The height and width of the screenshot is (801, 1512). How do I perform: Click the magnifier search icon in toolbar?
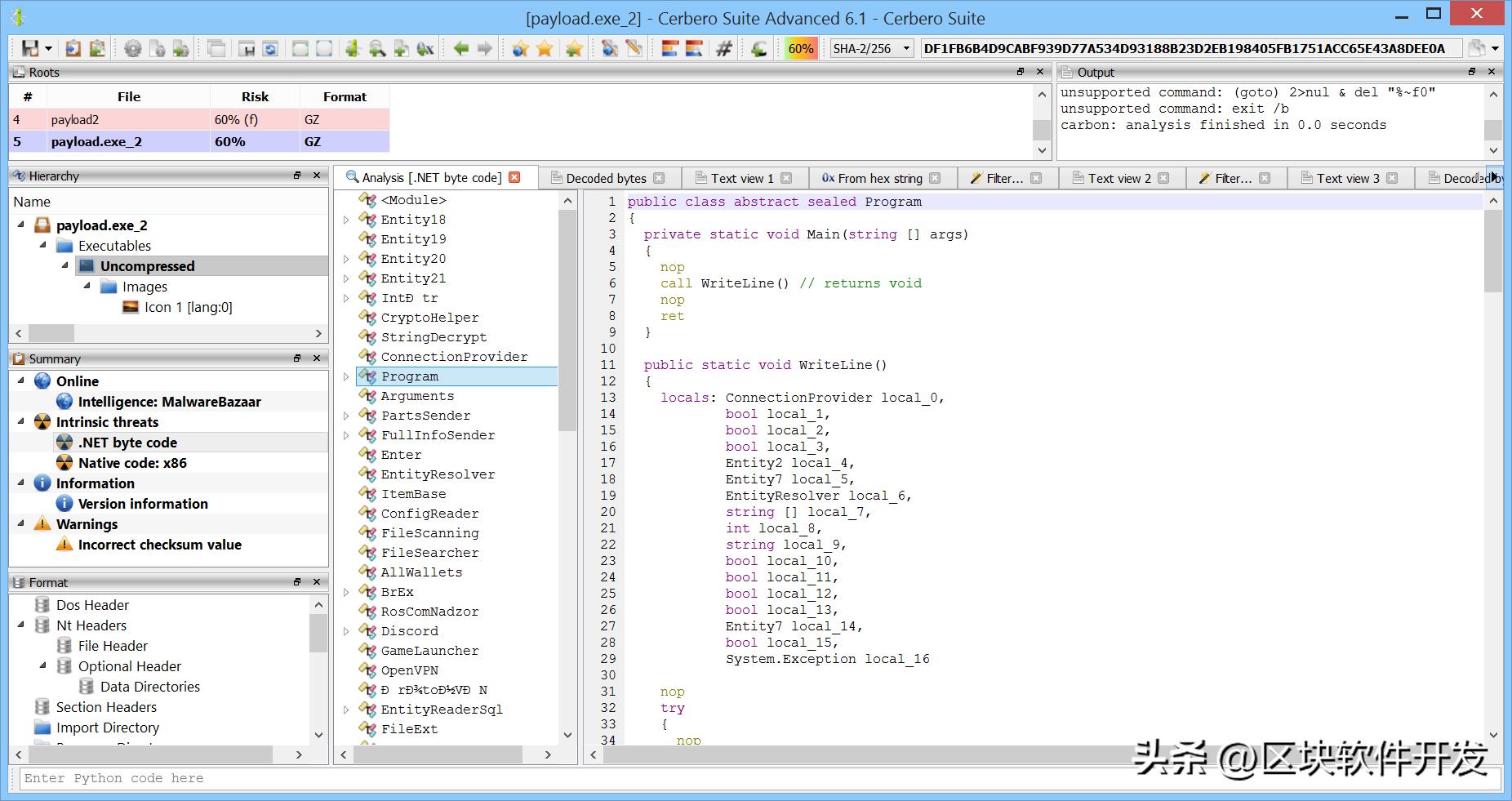pyautogui.click(x=376, y=48)
